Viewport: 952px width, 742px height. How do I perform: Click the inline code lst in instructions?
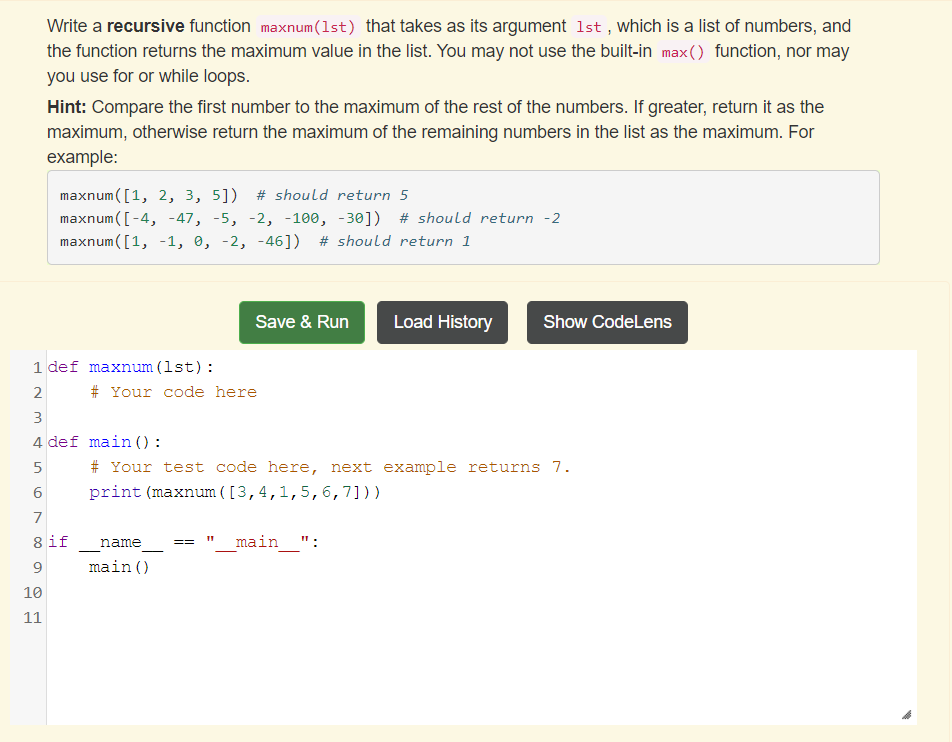[588, 27]
